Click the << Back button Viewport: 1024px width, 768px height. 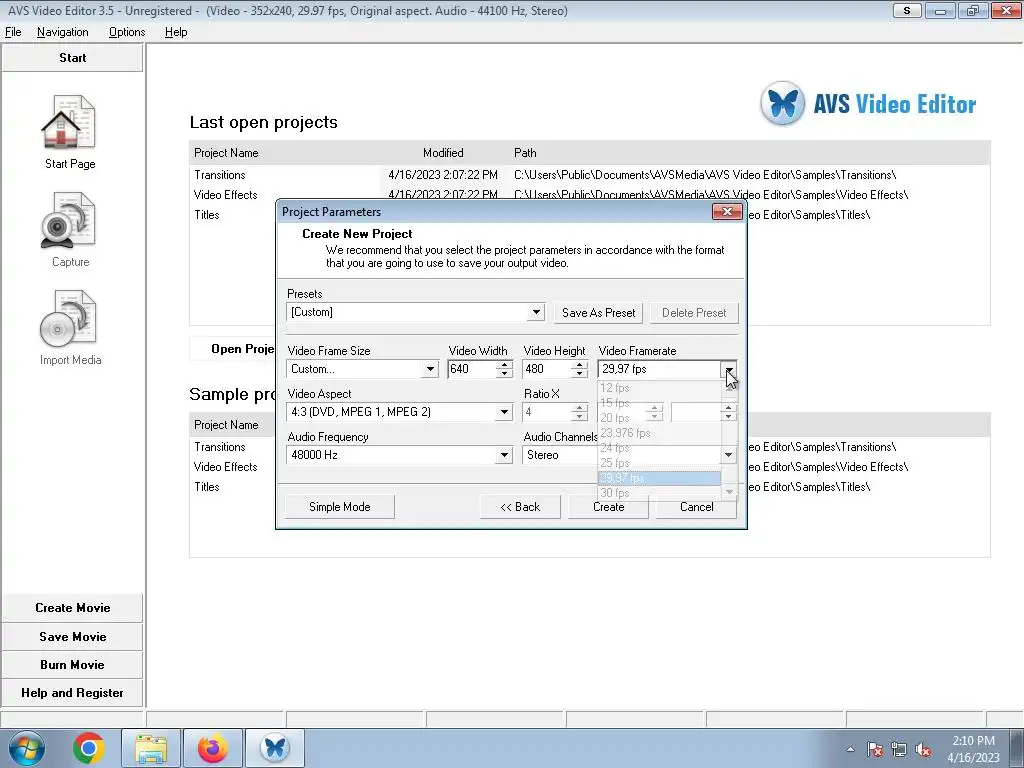click(x=520, y=507)
